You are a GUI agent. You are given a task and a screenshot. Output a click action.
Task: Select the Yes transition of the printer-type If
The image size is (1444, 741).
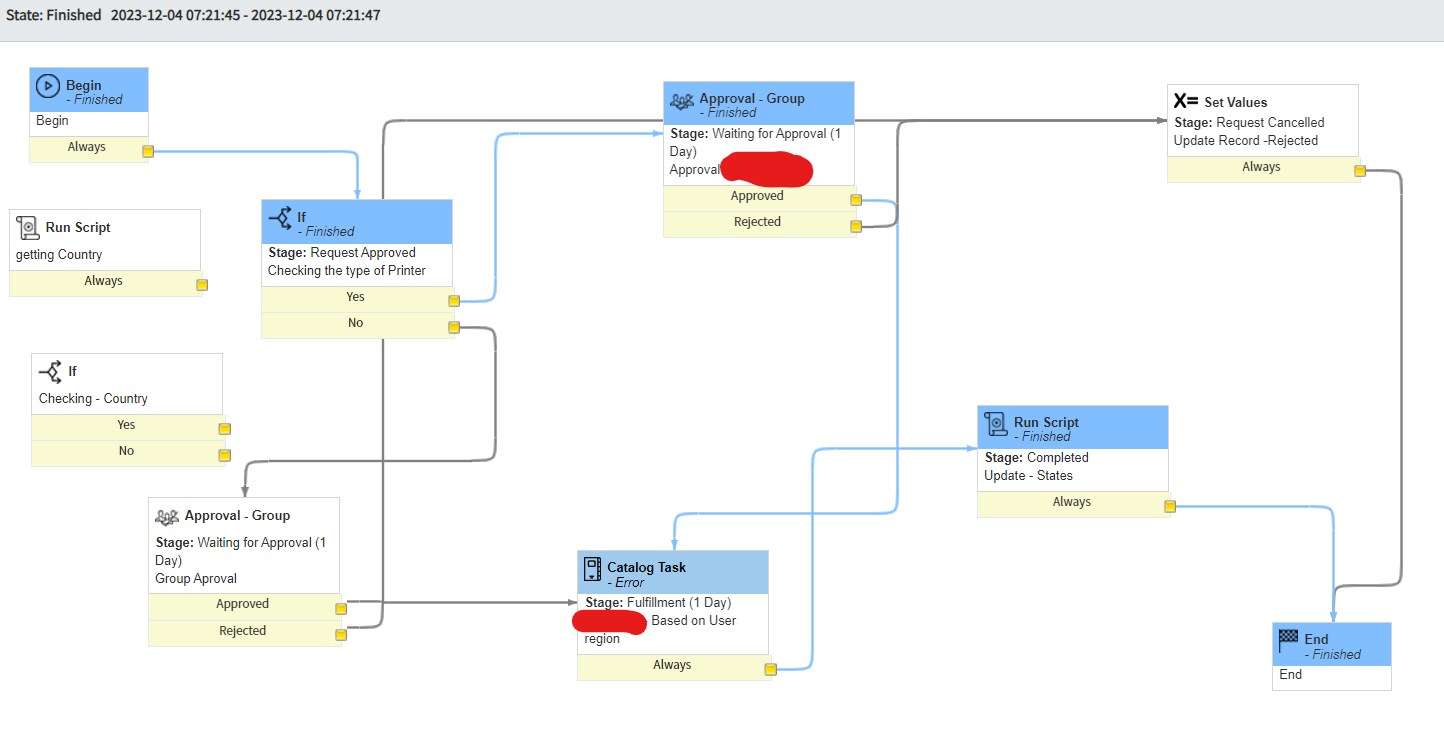tap(355, 297)
